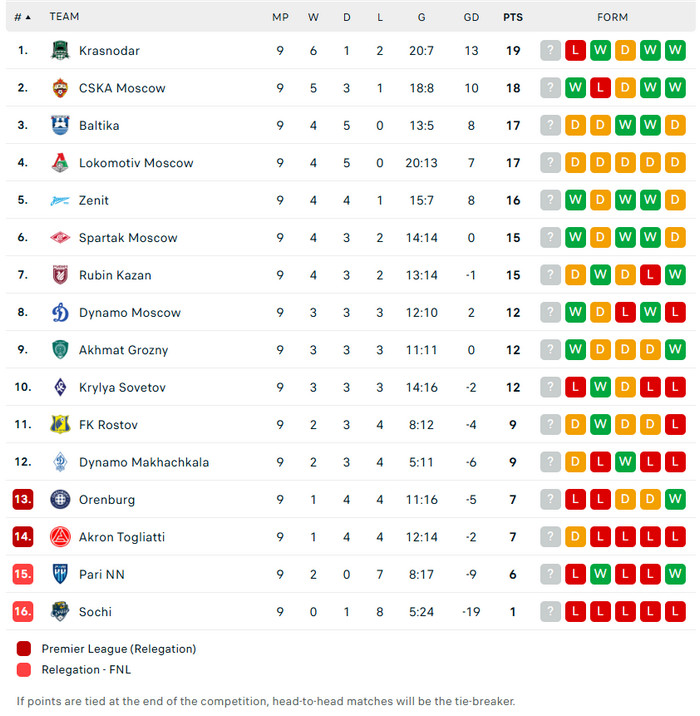
Task: Click Orenburg's dark red position 13 badge
Action: pos(22,500)
